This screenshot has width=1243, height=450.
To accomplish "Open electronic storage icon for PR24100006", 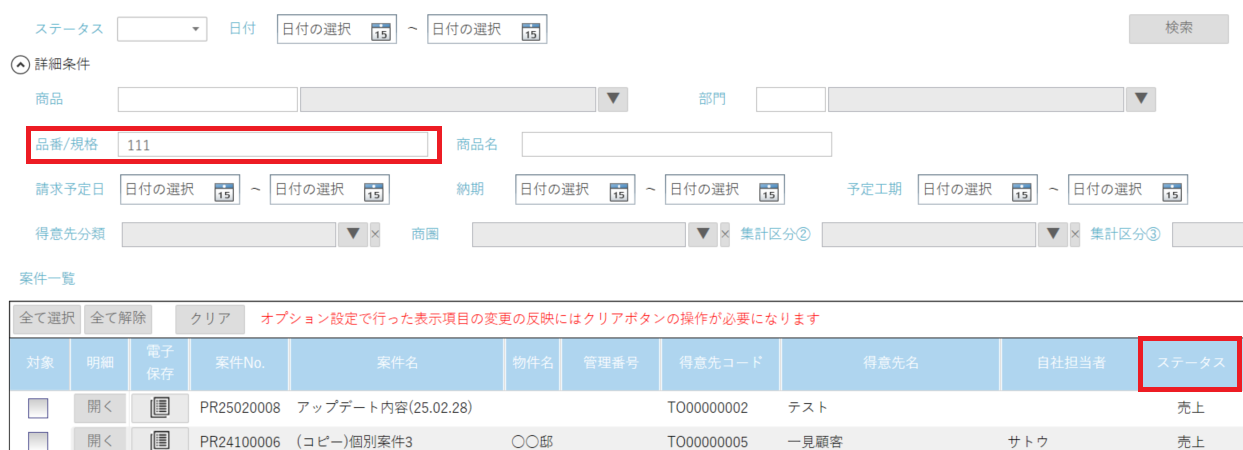I will click(x=160, y=440).
